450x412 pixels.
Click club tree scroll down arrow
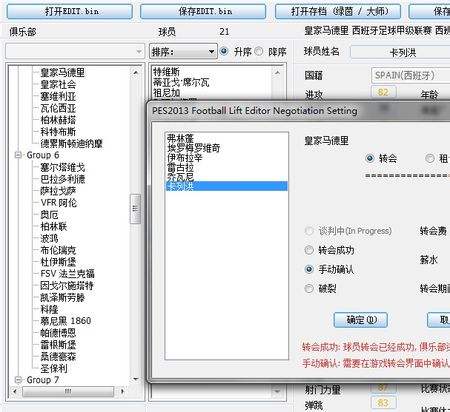pyautogui.click(x=135, y=379)
